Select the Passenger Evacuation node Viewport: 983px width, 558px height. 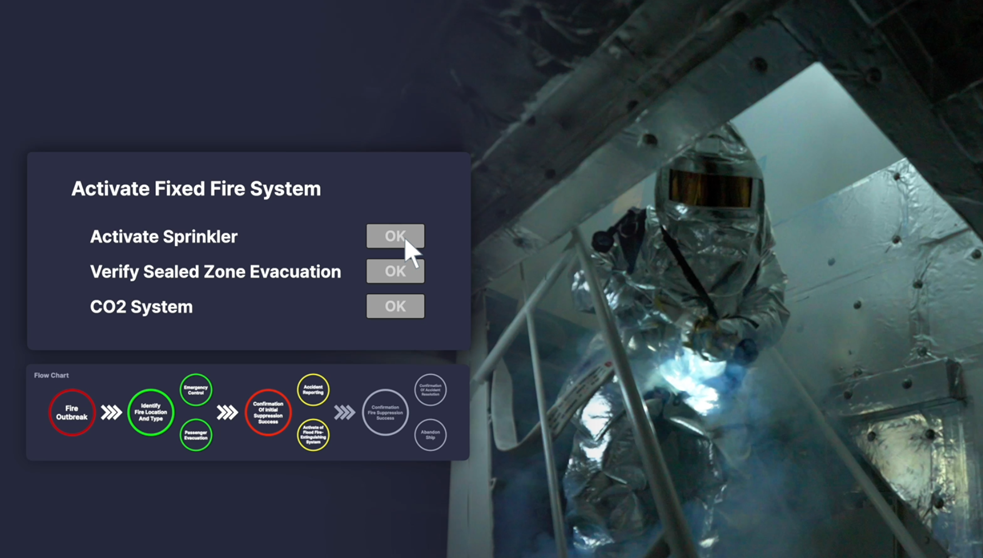pyautogui.click(x=196, y=435)
